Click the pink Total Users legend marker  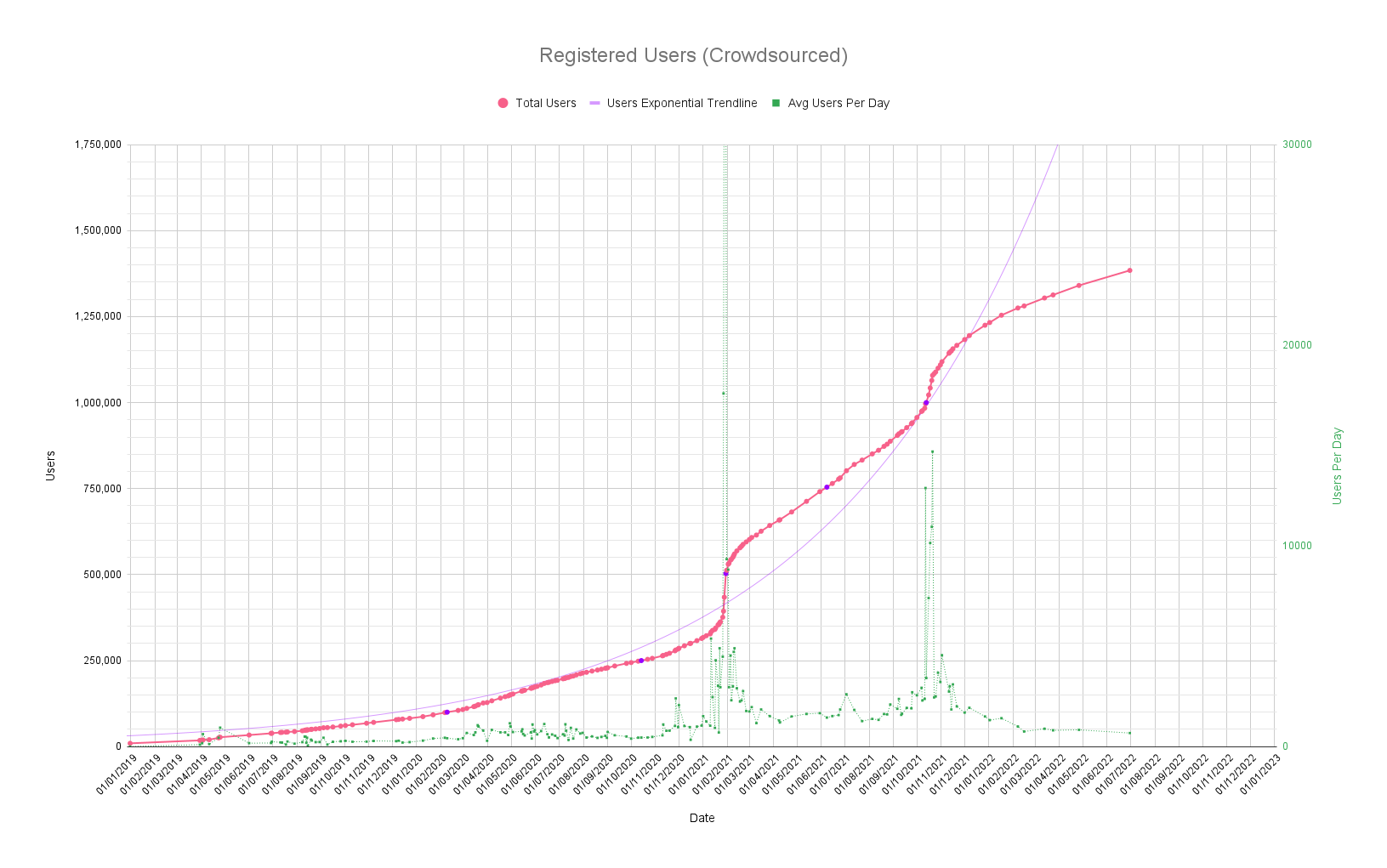point(503,103)
